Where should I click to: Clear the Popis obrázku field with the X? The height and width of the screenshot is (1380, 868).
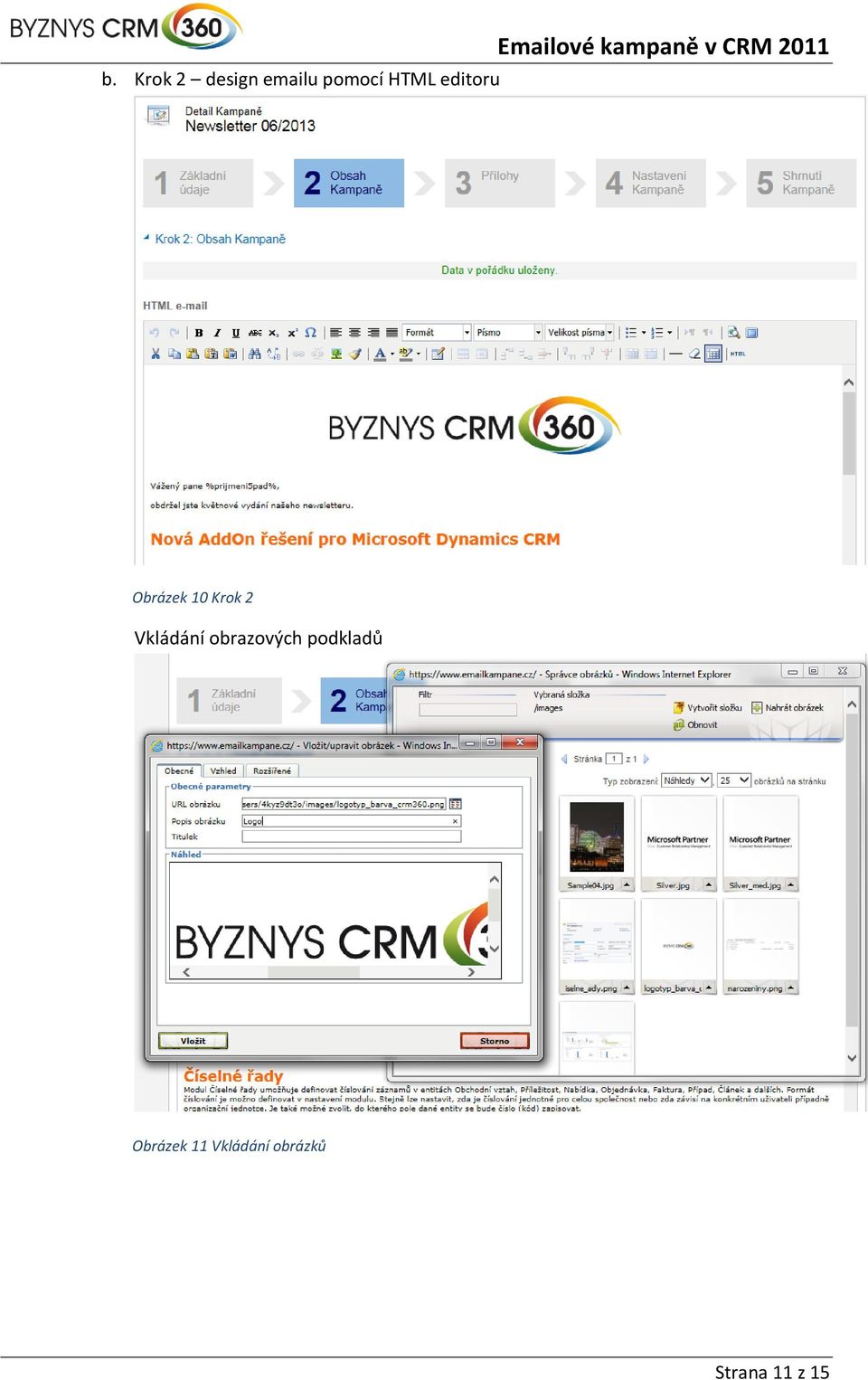[455, 821]
